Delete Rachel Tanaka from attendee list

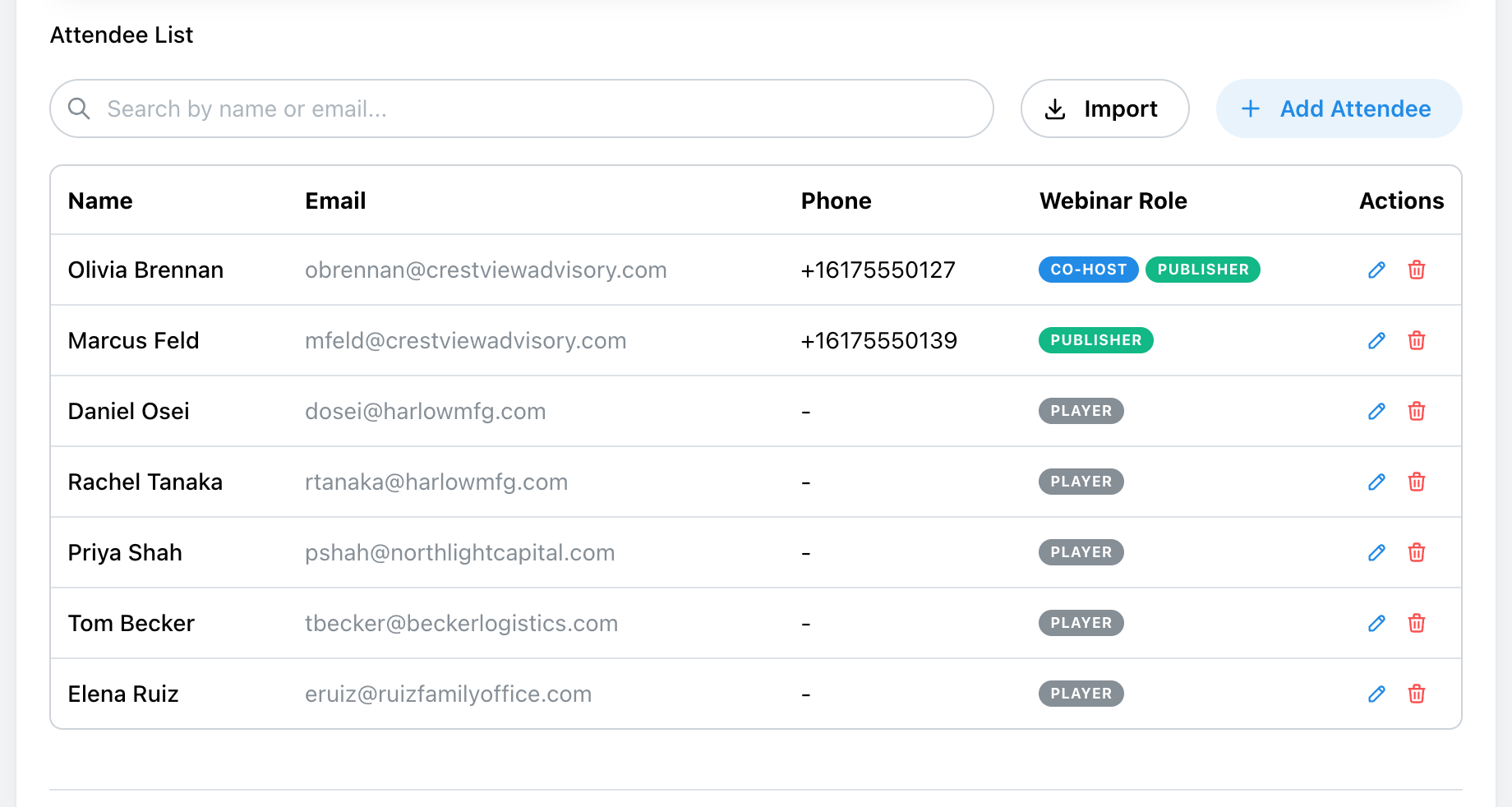click(x=1417, y=482)
